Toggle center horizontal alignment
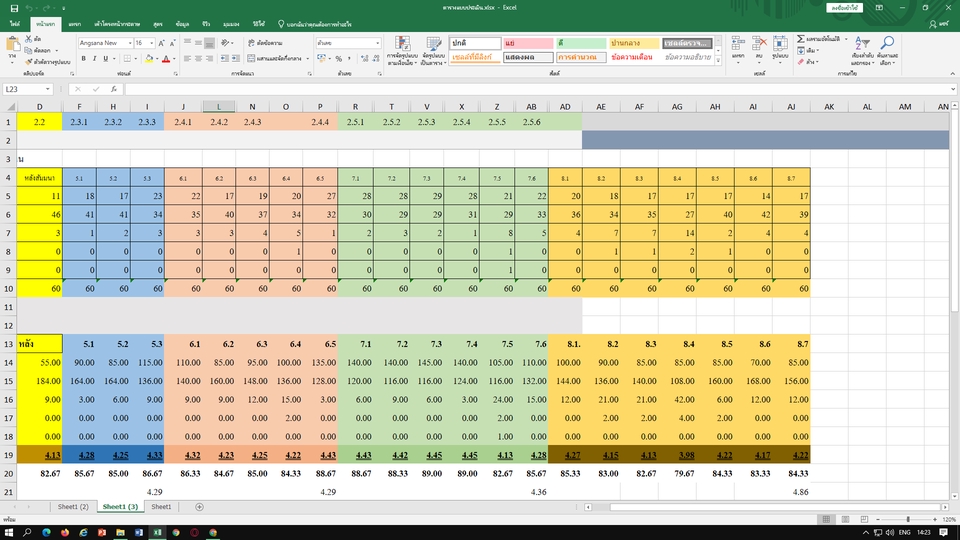 198,59
